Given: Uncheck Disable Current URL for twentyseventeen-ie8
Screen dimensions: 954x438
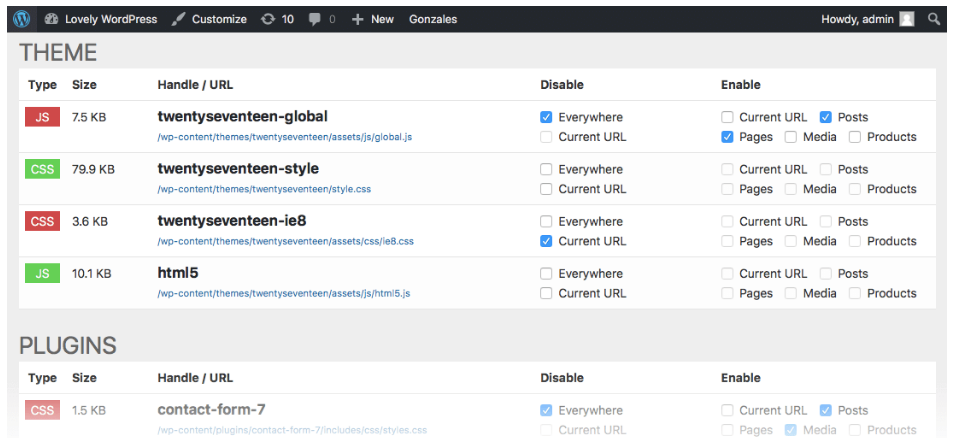Looking at the screenshot, I should (546, 242).
